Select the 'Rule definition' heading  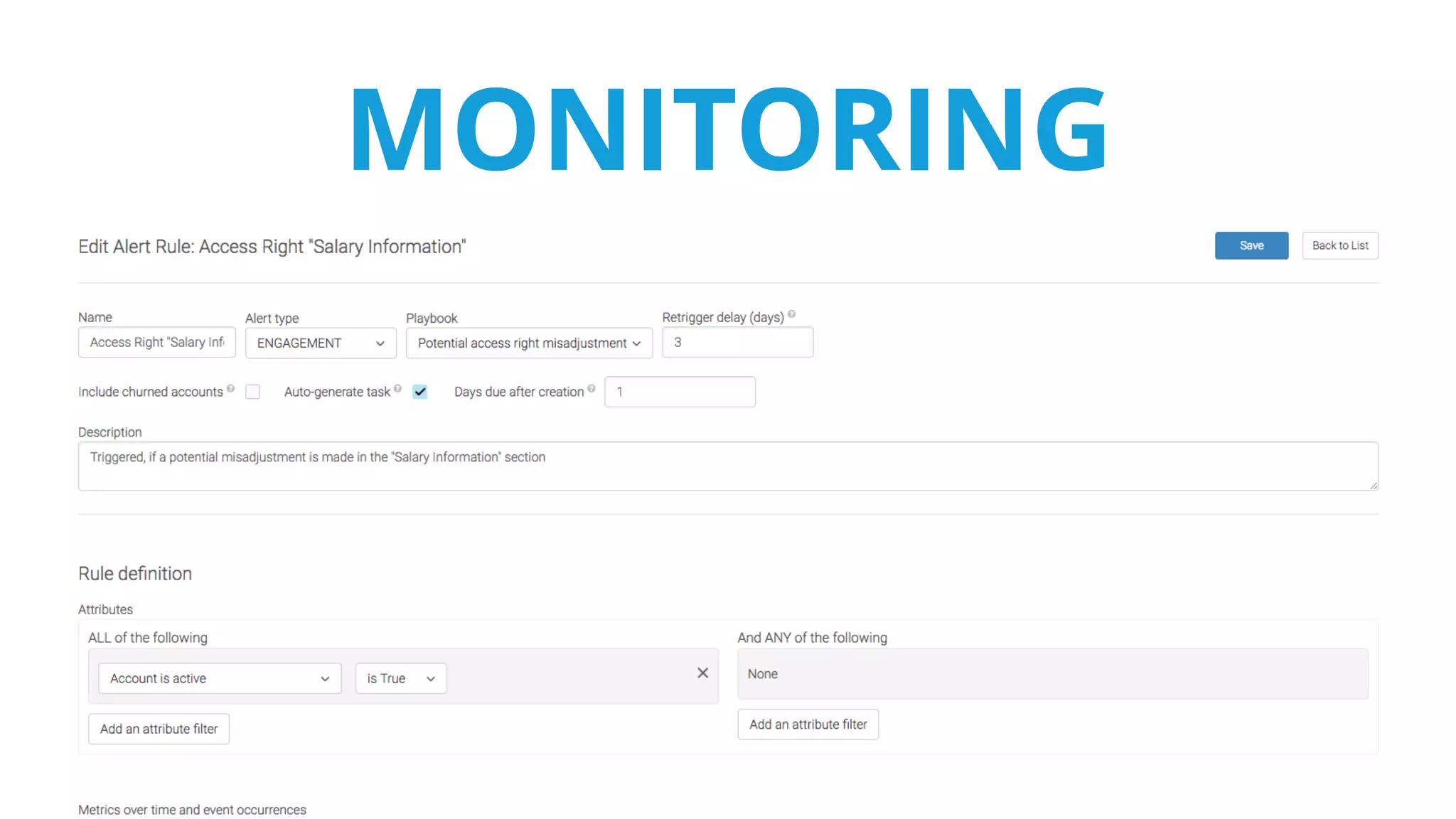pos(135,574)
